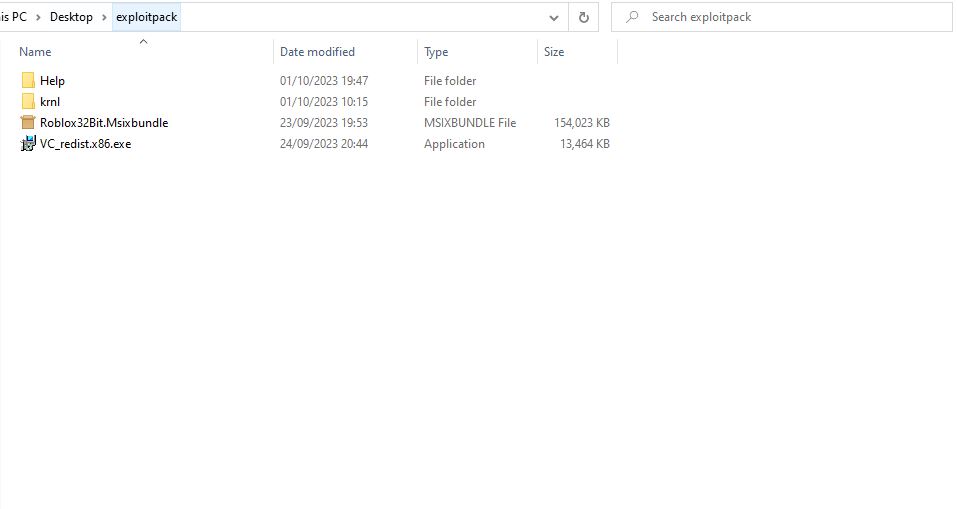Click the date 01/10/2023 10:15
The image size is (957, 509).
pyautogui.click(x=324, y=101)
